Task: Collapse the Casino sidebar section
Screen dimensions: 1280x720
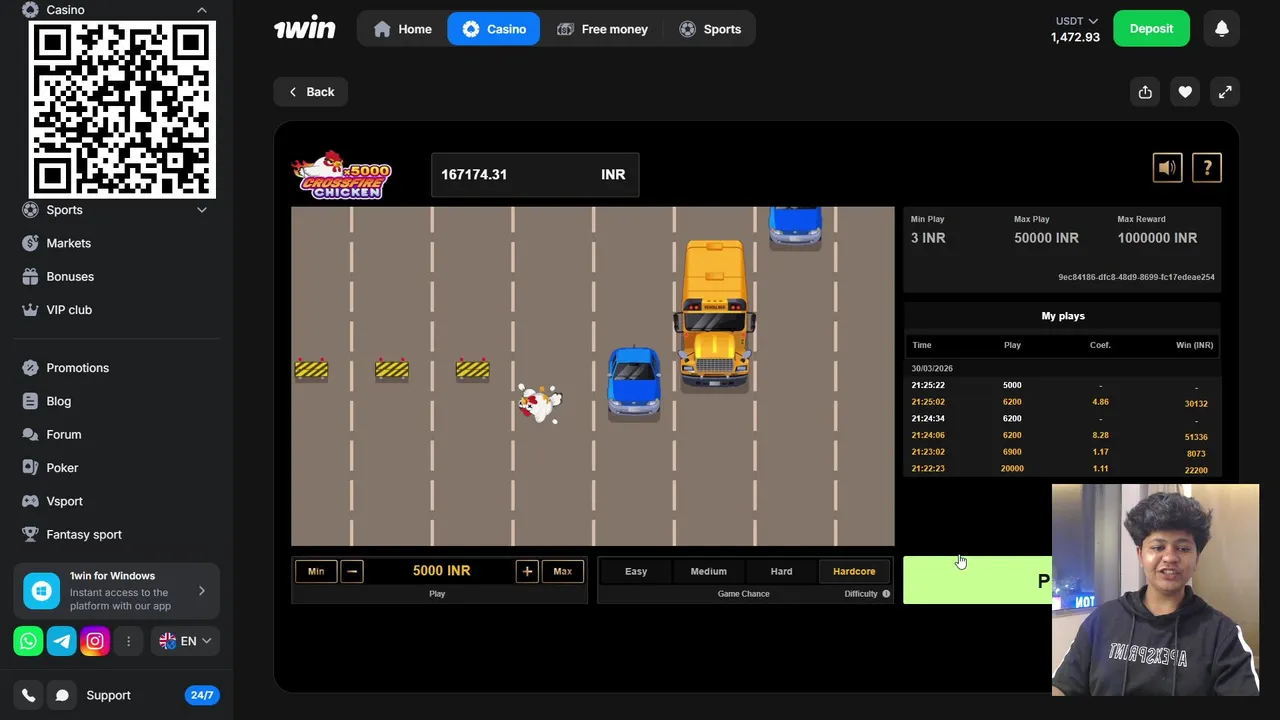Action: pyautogui.click(x=201, y=10)
